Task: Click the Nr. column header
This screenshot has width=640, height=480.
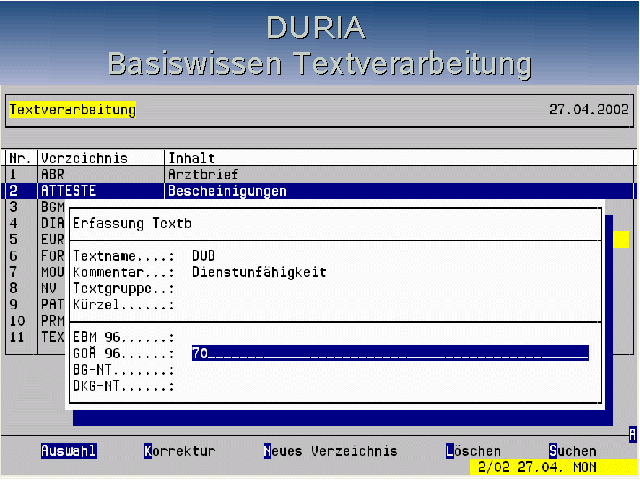Action: point(20,158)
